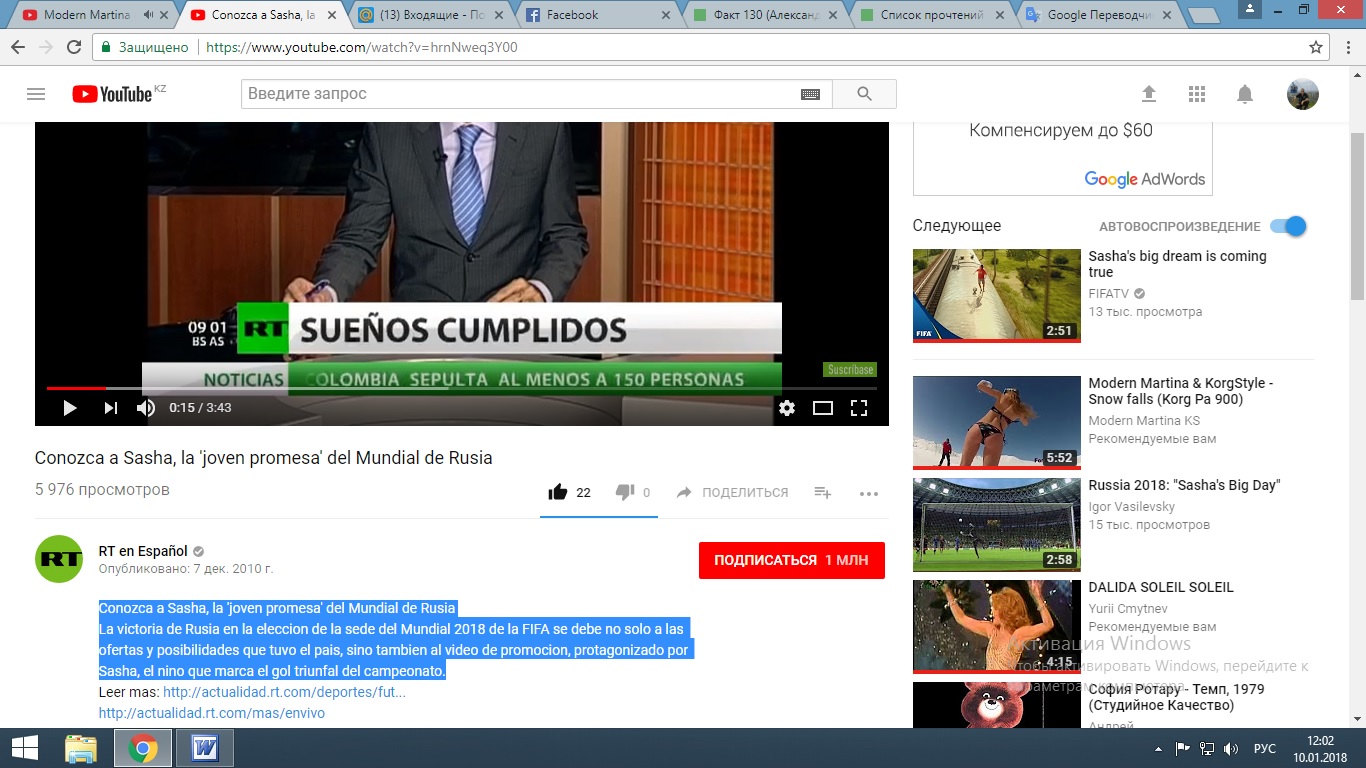This screenshot has height=768, width=1366.
Task: Click the page's vertical scrollbar
Action: 1358,214
